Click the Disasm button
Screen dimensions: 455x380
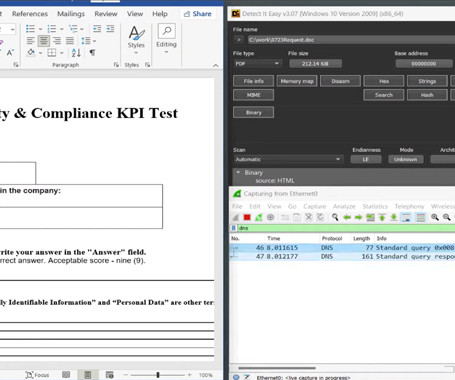(x=340, y=81)
